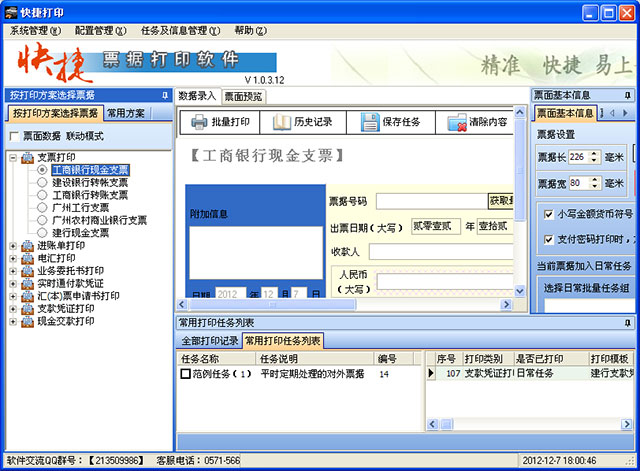Collapse the 支票打印 tree node
Screen dimensions: 640x471
13,157
